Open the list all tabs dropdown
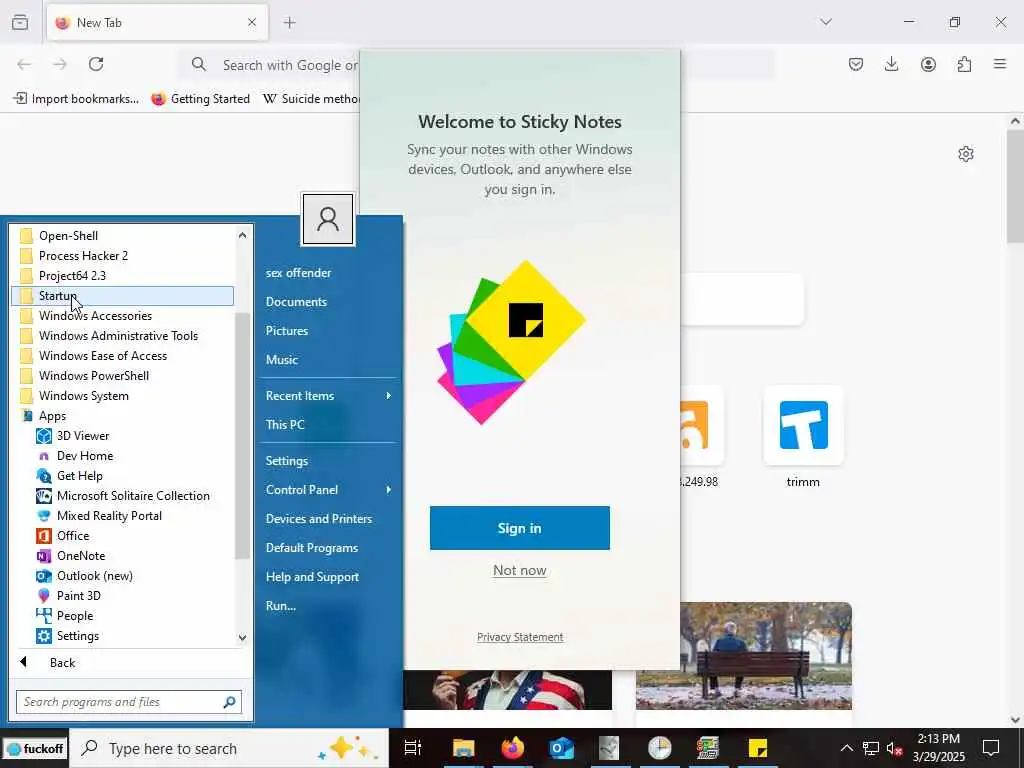The height and width of the screenshot is (768, 1024). (x=826, y=22)
